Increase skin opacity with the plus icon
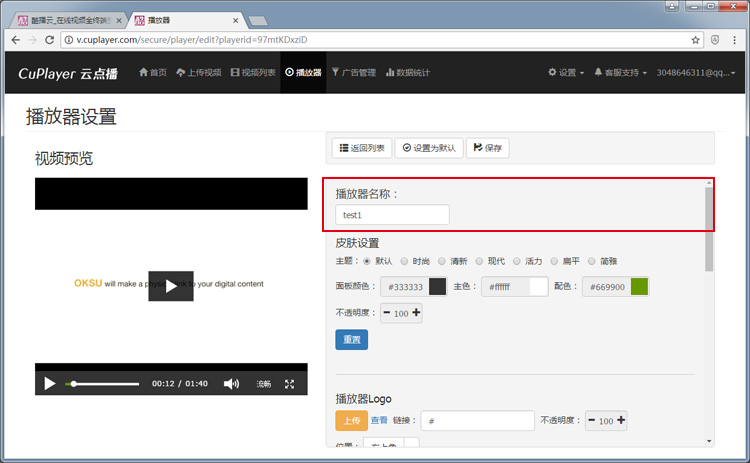This screenshot has height=463, width=750. coord(416,313)
